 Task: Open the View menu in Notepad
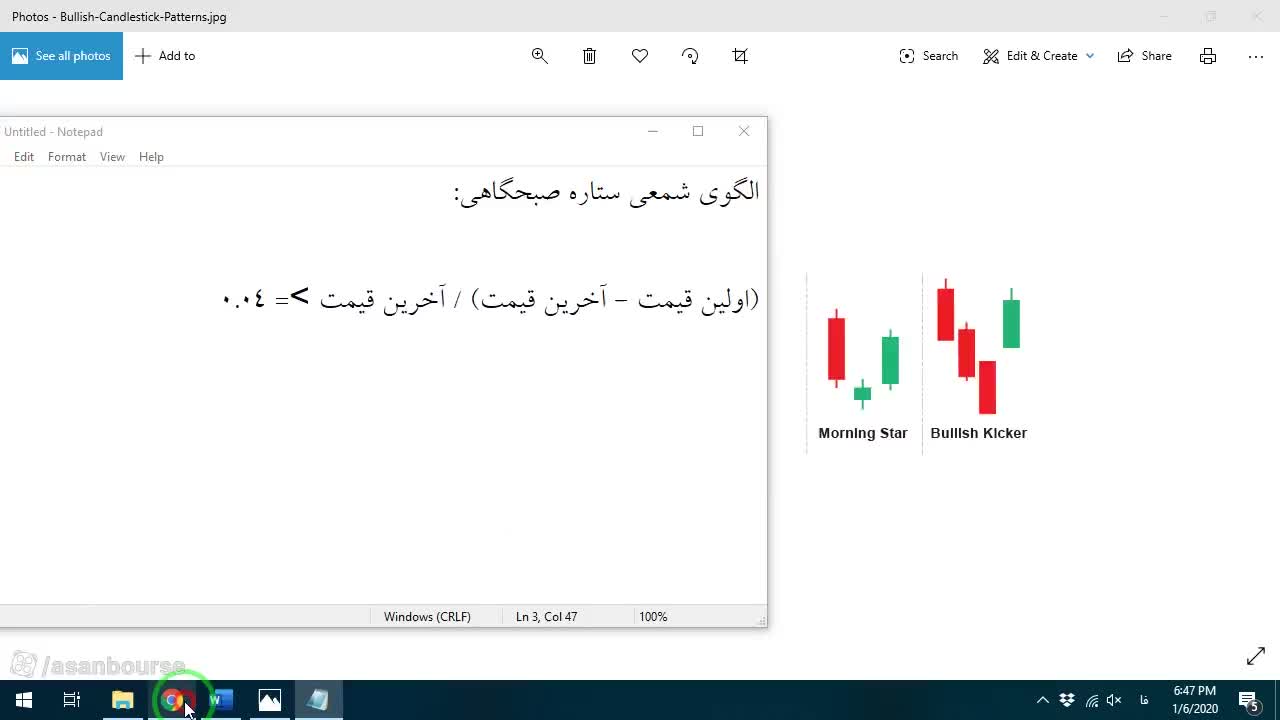[x=112, y=157]
